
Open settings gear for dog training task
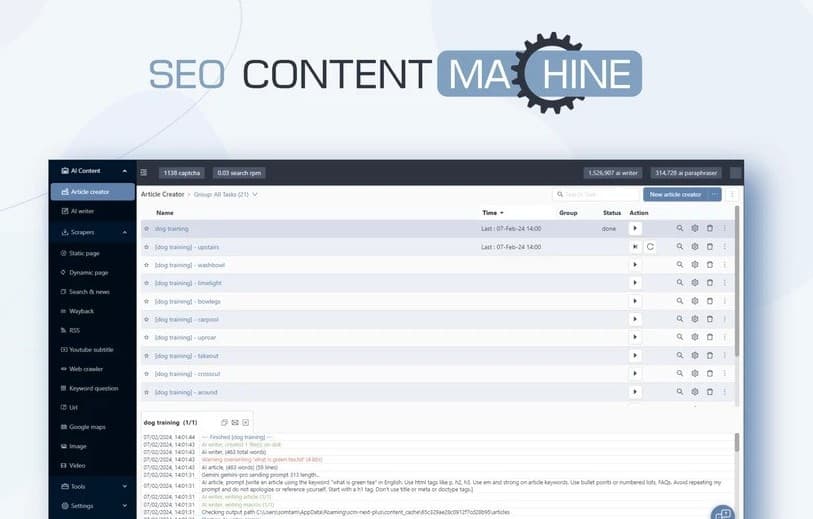695,228
